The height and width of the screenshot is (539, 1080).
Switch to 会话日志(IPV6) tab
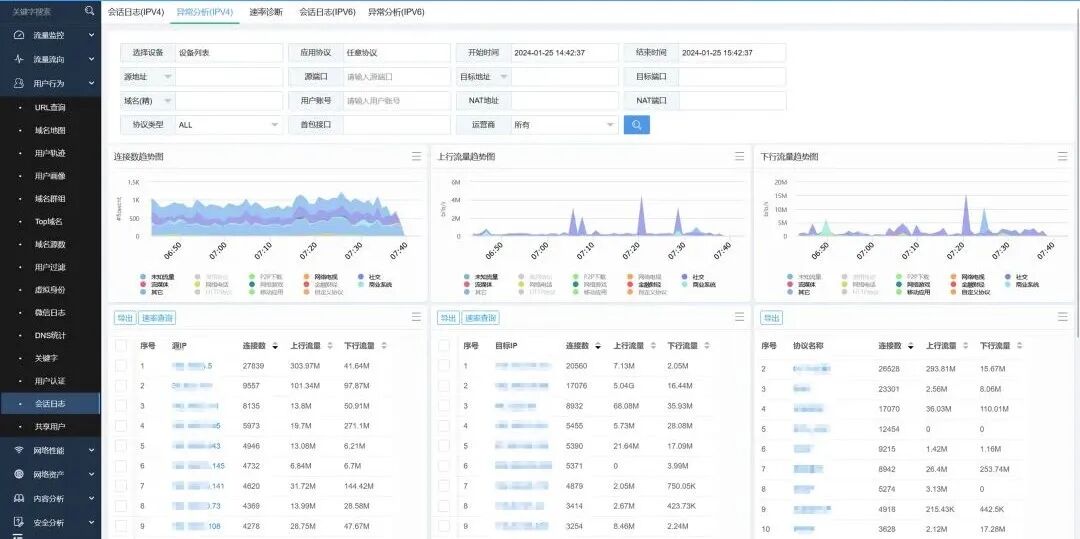pyautogui.click(x=327, y=12)
